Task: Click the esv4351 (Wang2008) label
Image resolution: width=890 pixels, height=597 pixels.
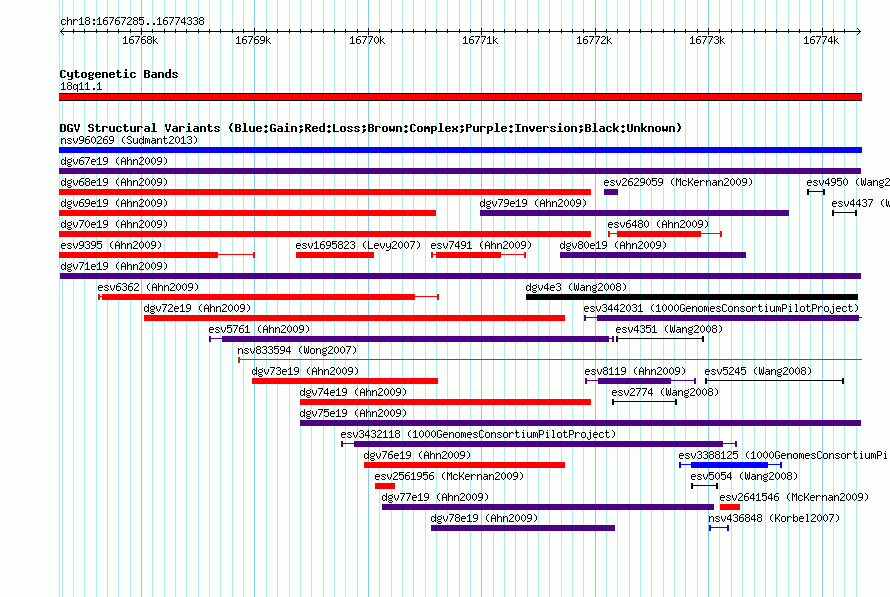Action: click(669, 329)
